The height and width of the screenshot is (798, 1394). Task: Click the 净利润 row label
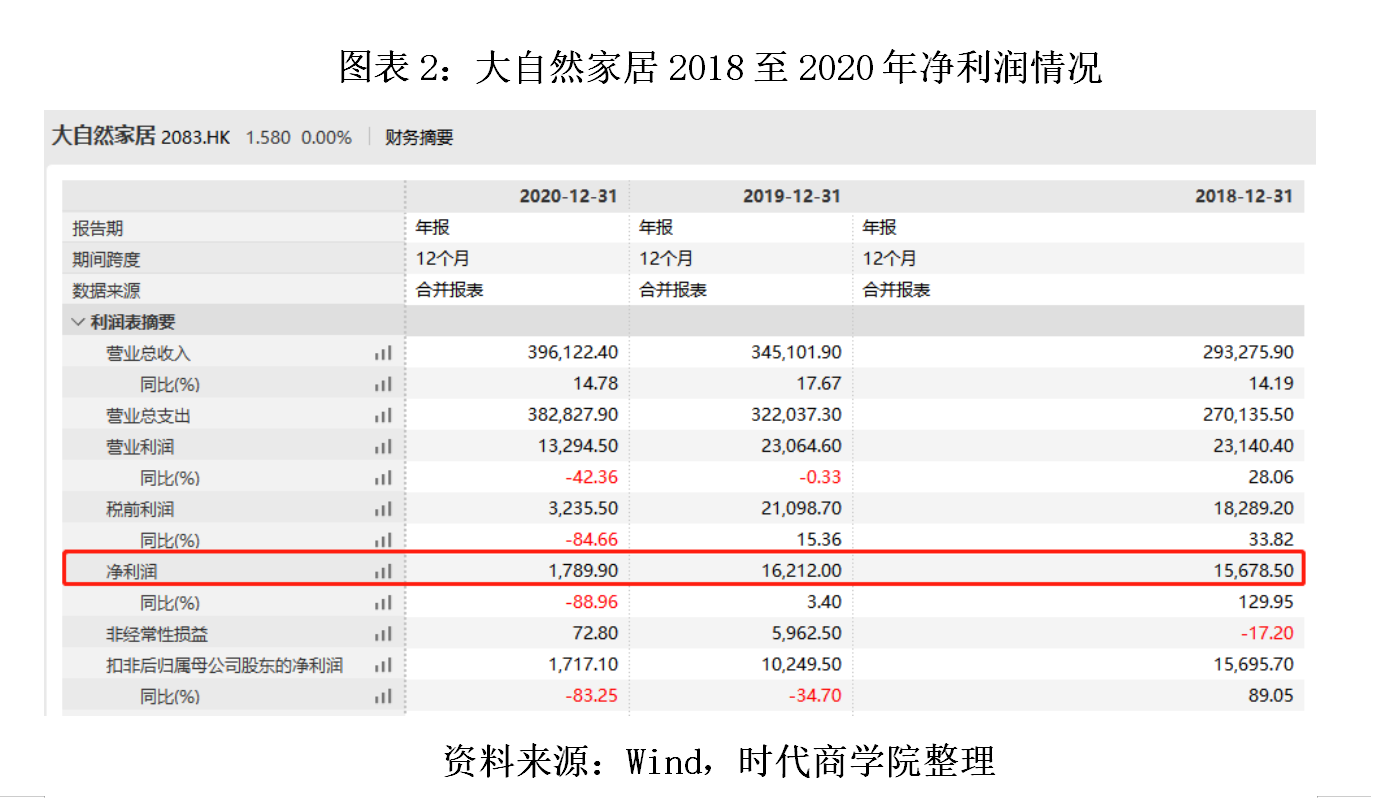click(x=132, y=572)
